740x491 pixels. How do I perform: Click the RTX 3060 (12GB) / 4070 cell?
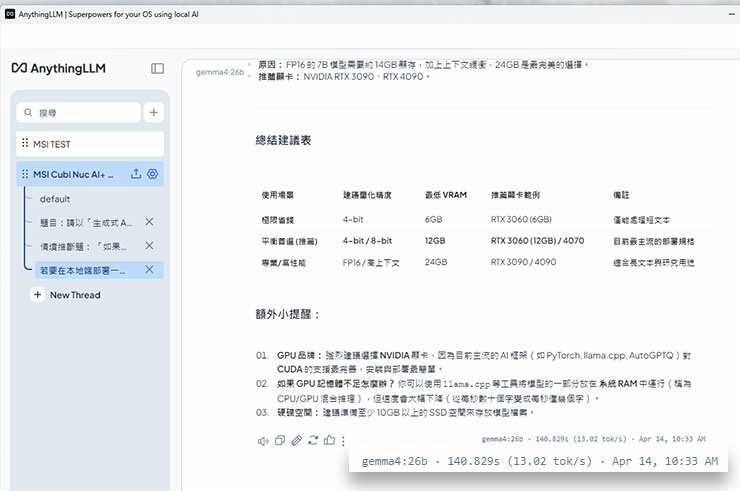click(x=538, y=241)
